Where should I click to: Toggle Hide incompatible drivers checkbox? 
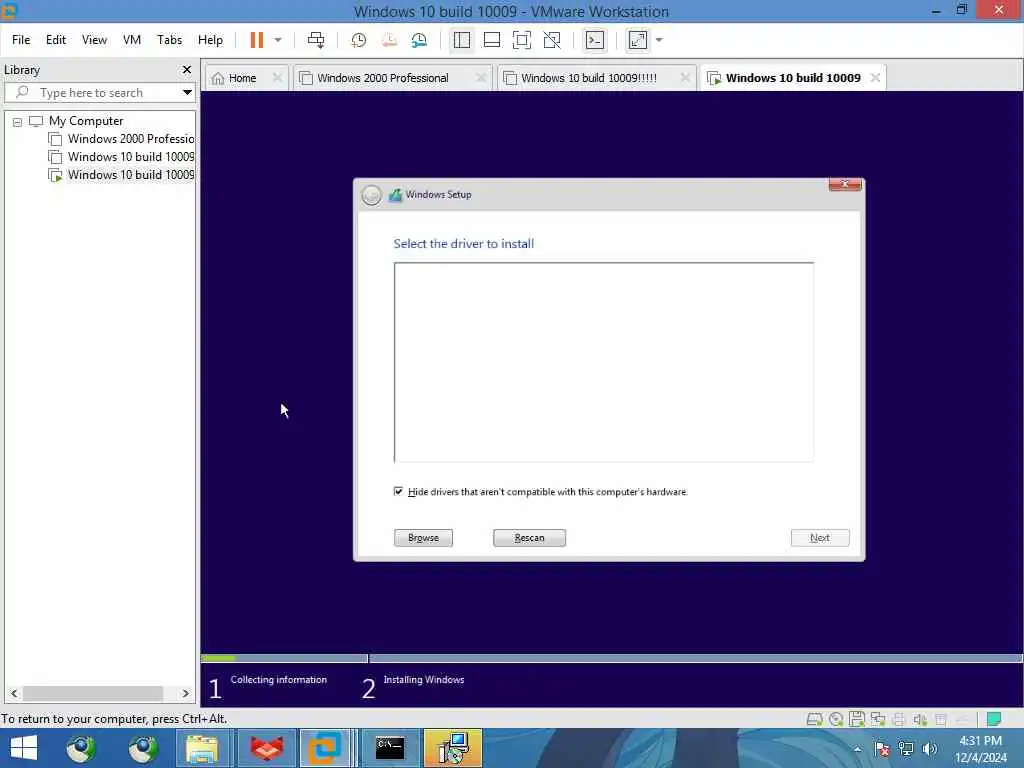(x=398, y=491)
